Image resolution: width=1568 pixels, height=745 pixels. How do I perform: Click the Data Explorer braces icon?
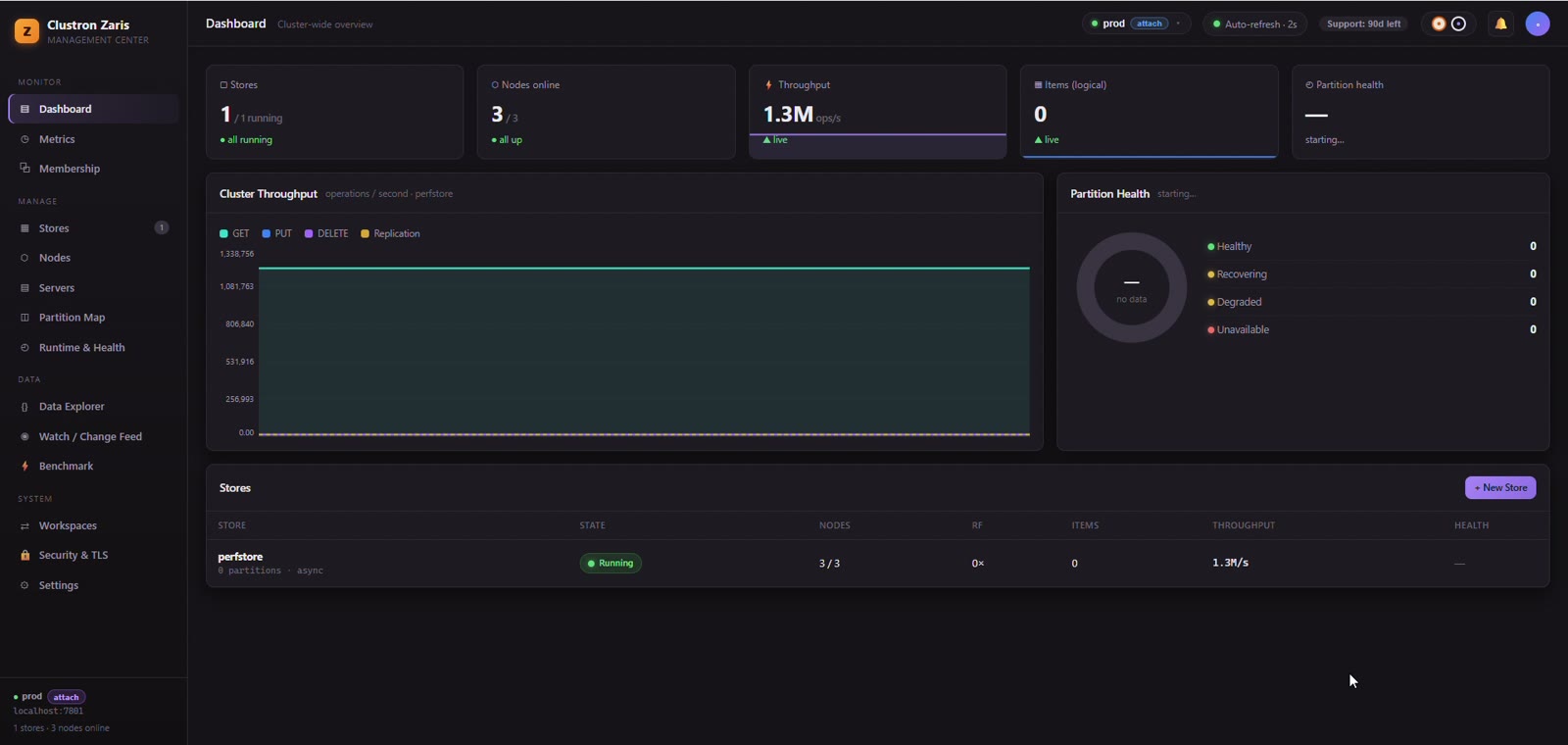click(x=24, y=407)
